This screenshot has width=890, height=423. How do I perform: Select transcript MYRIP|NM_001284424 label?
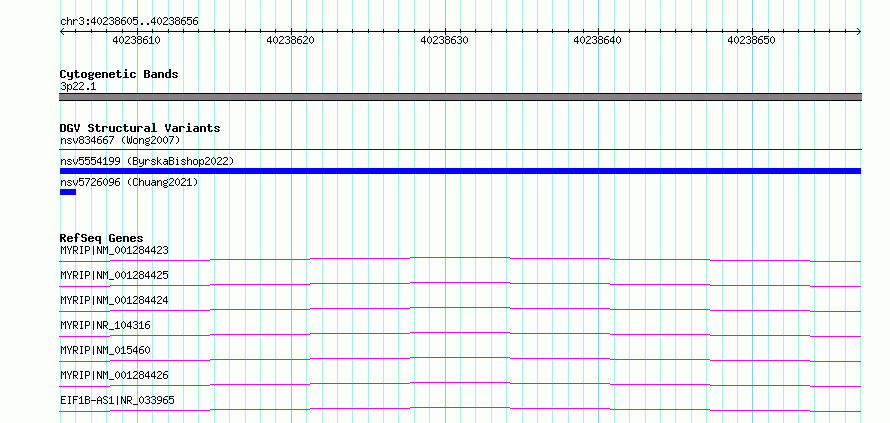(114, 300)
